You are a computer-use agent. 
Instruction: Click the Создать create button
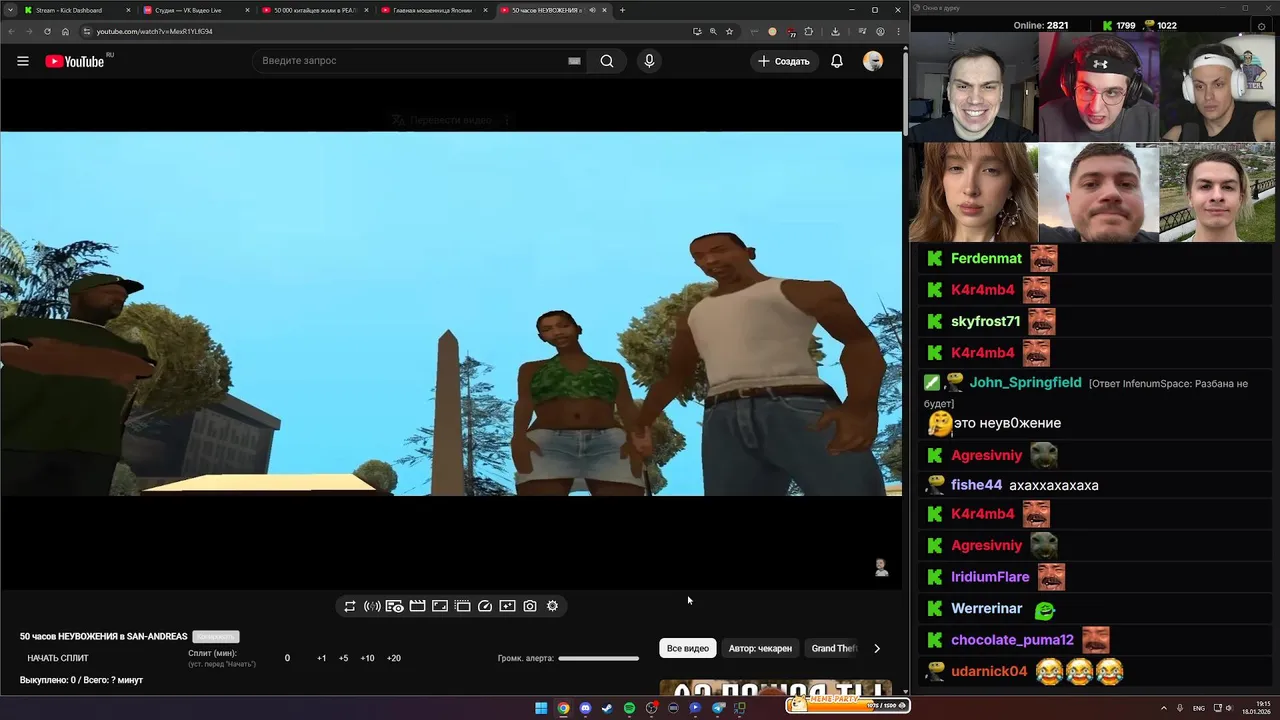[784, 61]
